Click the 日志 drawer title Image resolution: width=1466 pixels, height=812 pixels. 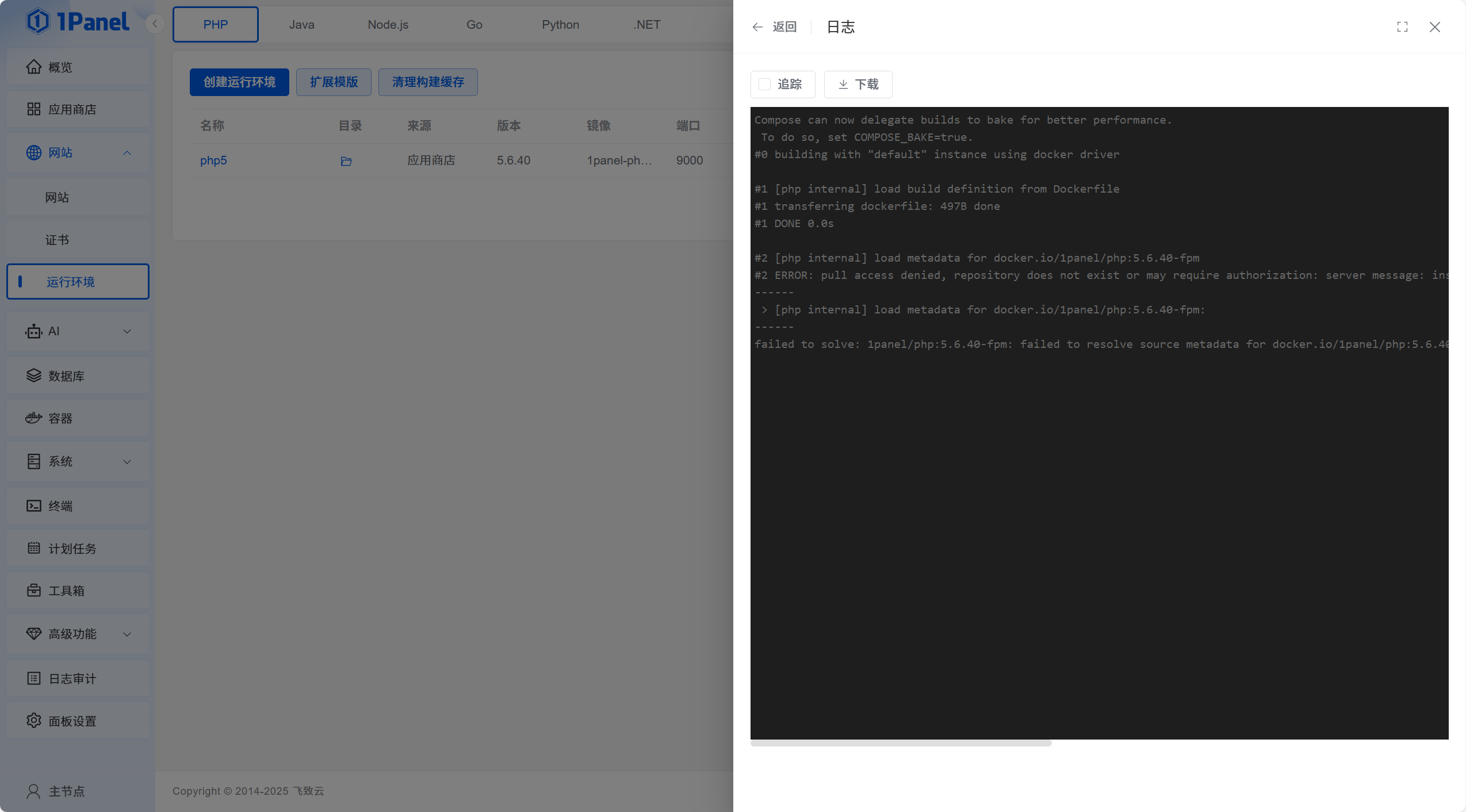pyautogui.click(x=841, y=27)
